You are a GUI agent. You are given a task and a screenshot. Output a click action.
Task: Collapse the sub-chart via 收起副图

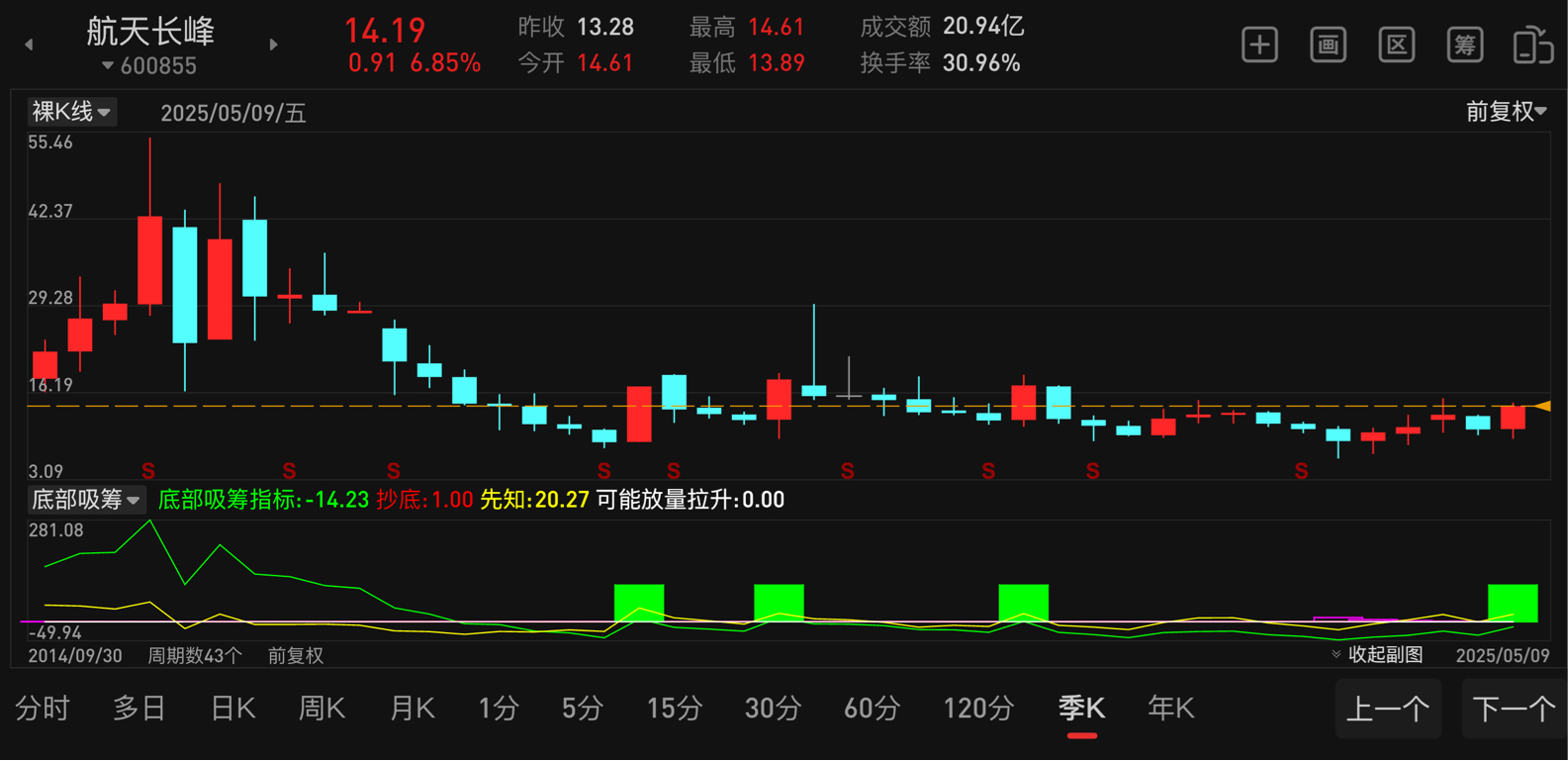pos(1377,655)
